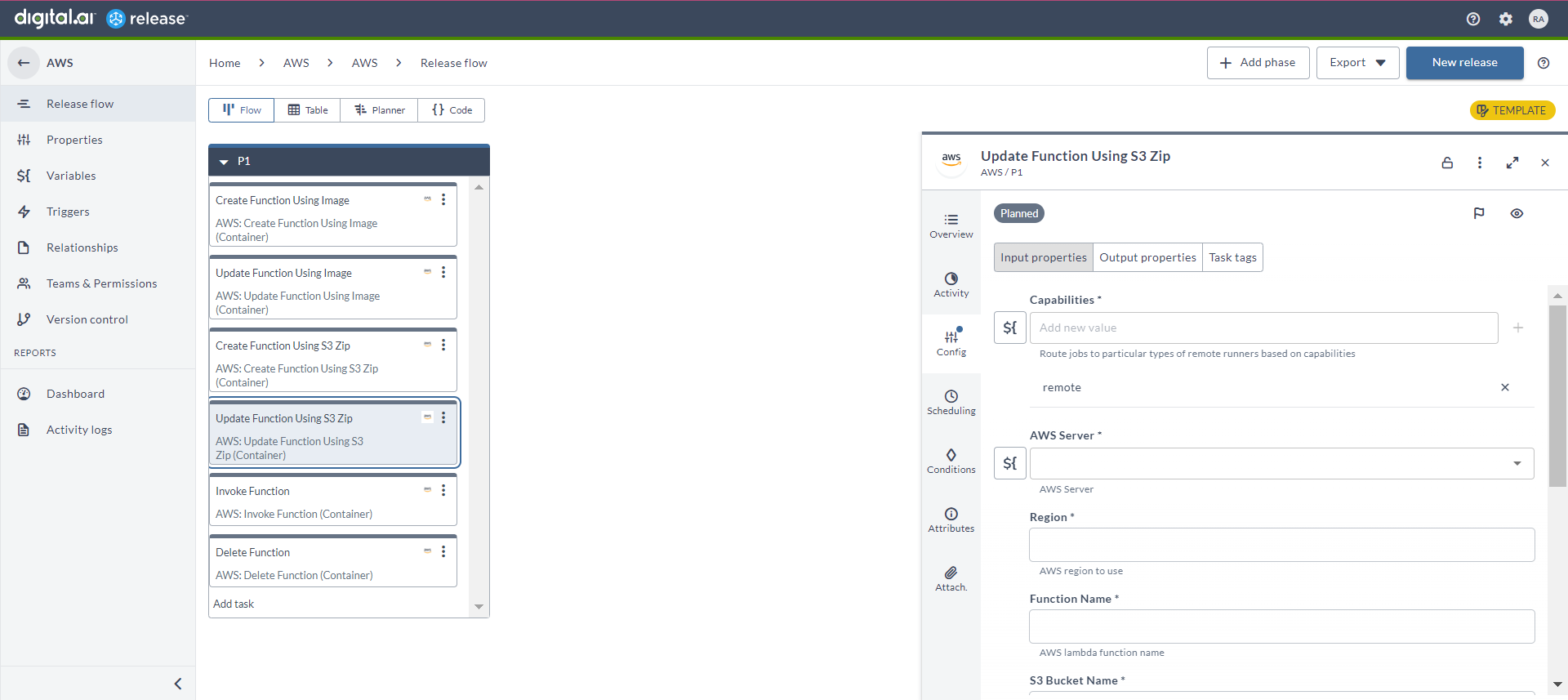Open Triggers in sidebar
1568x700 pixels.
[x=98, y=212]
